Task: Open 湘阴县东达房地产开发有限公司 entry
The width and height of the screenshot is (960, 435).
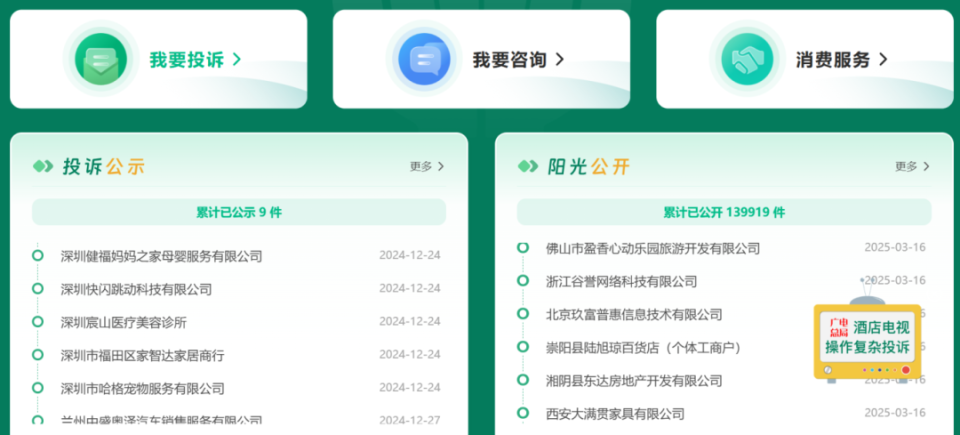Action: coord(634,380)
